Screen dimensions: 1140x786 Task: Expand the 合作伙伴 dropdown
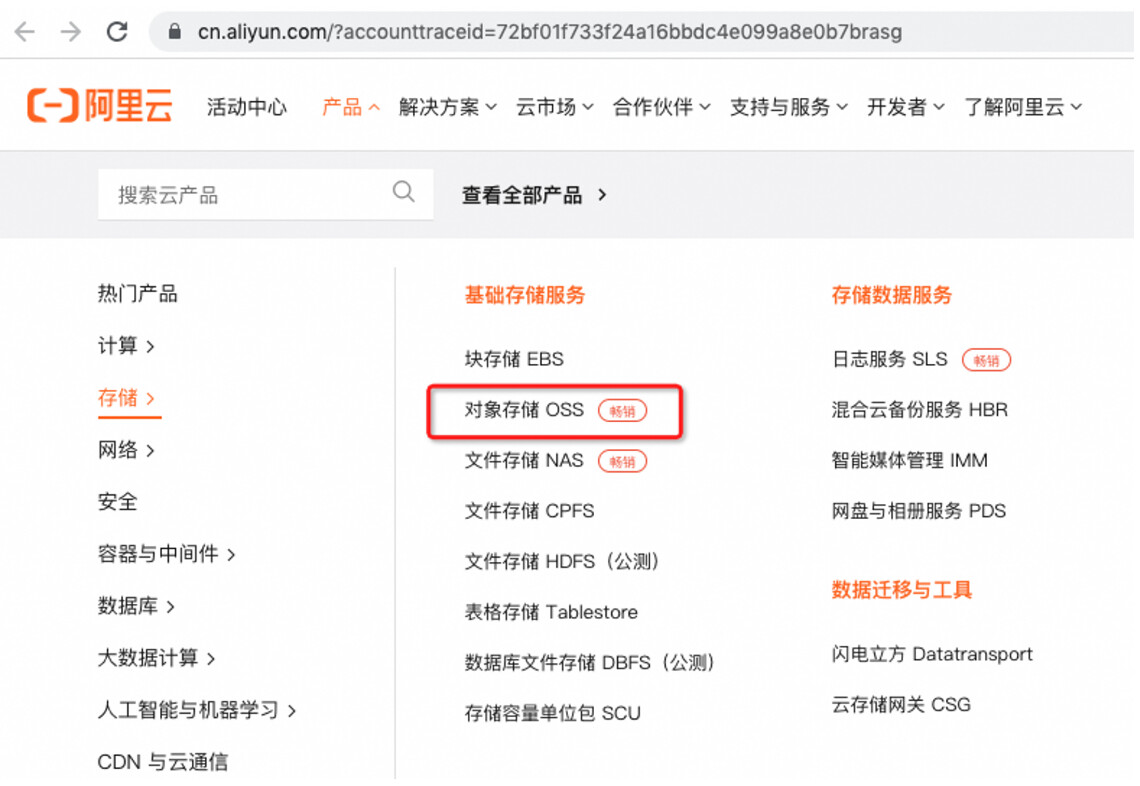coord(662,107)
